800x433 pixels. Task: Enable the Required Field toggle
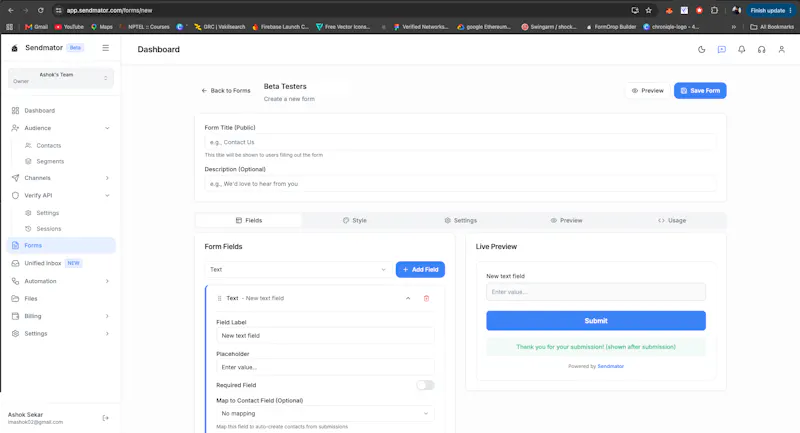click(x=425, y=385)
